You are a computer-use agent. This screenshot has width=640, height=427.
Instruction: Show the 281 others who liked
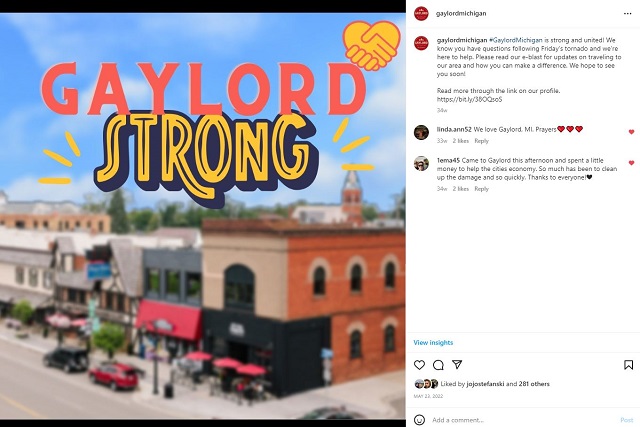click(532, 384)
